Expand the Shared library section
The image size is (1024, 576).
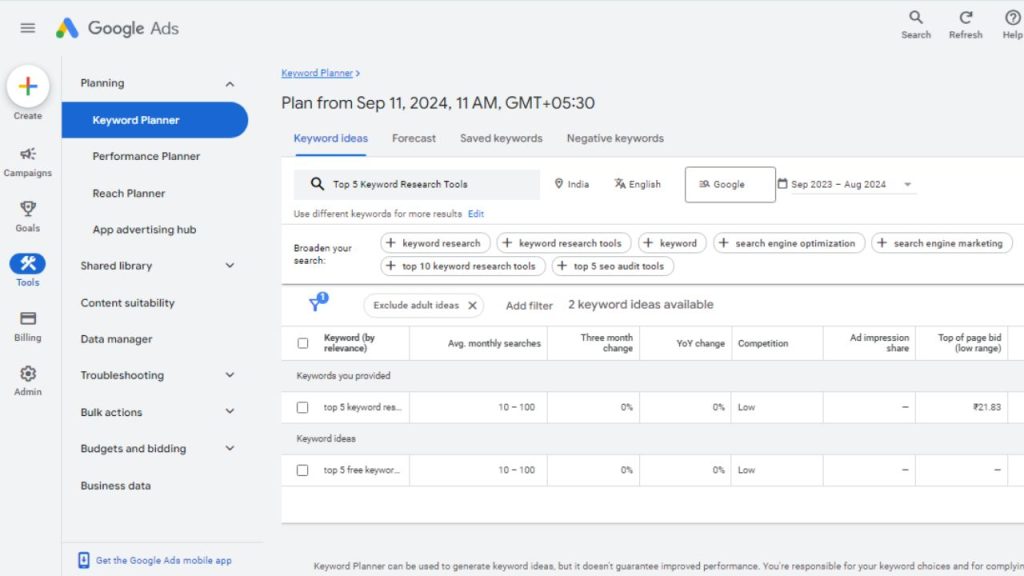pos(230,266)
